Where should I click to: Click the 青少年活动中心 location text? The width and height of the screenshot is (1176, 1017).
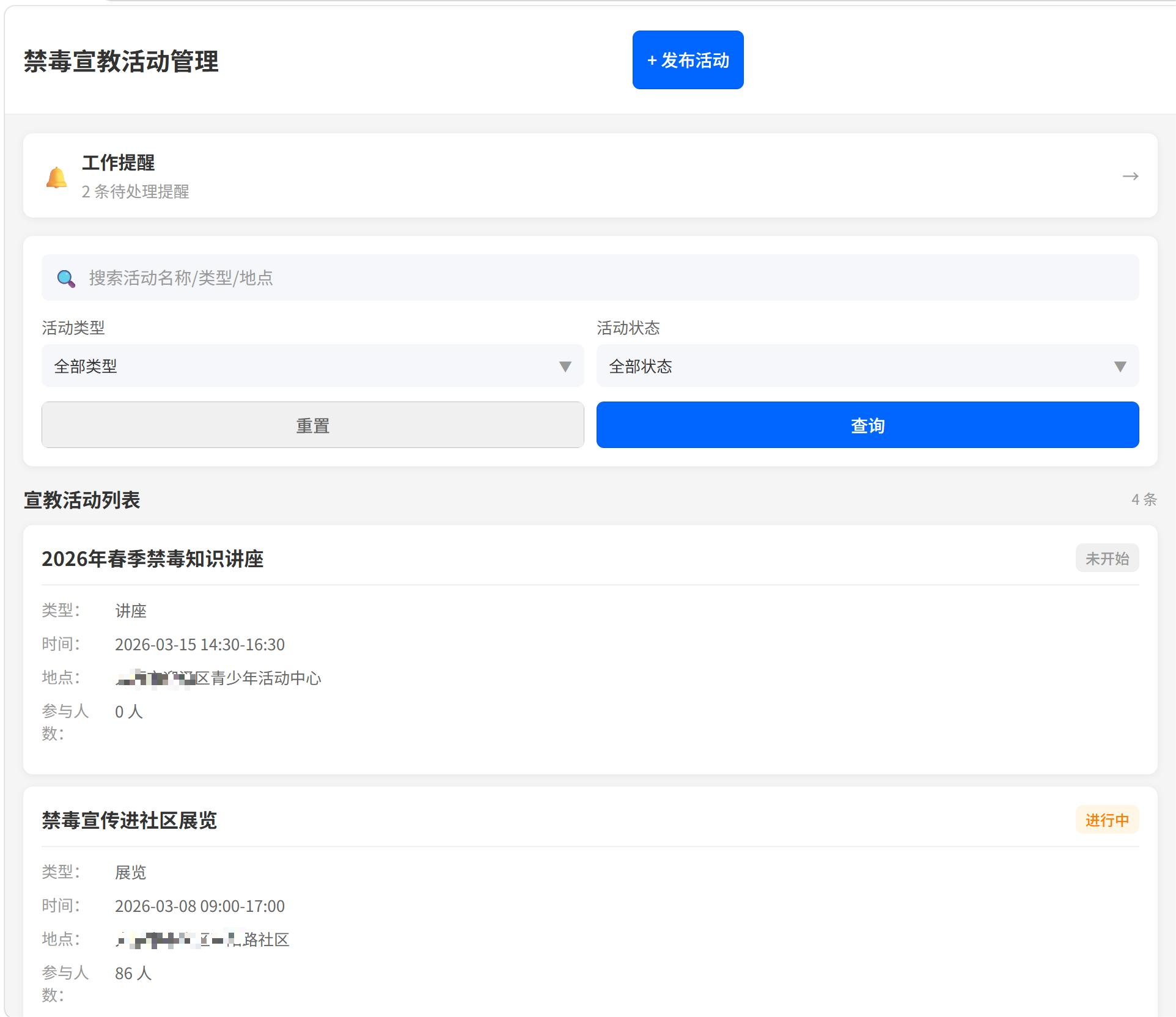pyautogui.click(x=266, y=678)
